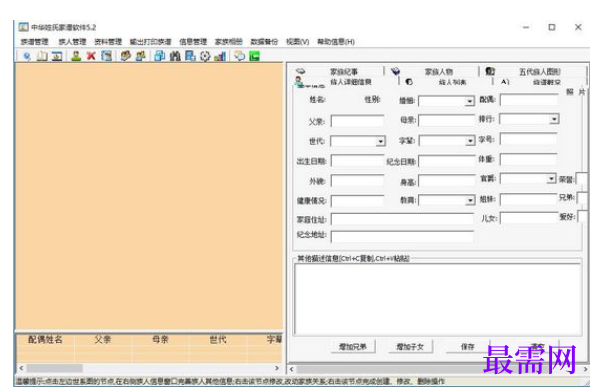Click the 儿女 input field
Image resolution: width=595 pixels, height=391 pixels.
click(x=529, y=218)
